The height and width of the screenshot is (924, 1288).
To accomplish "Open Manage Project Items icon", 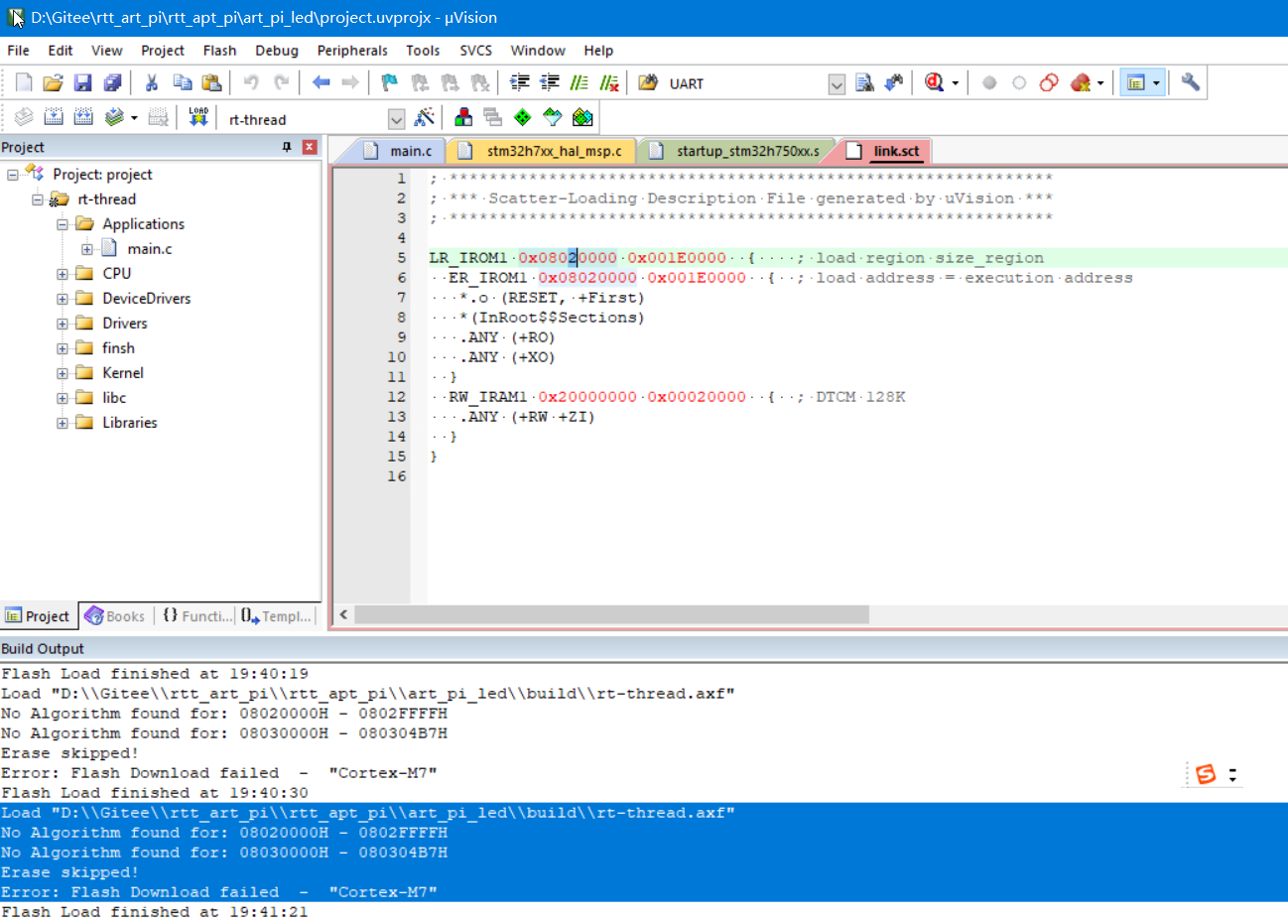I will (463, 117).
